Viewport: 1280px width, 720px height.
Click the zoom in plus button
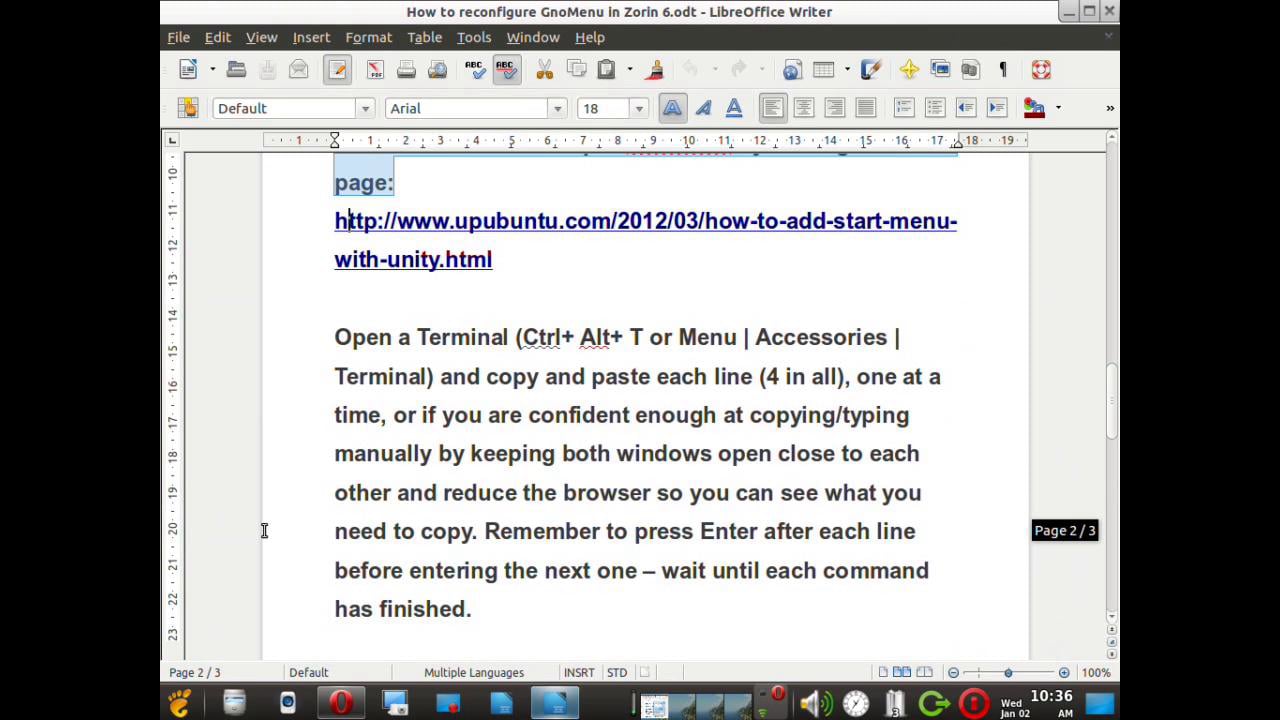(1064, 672)
